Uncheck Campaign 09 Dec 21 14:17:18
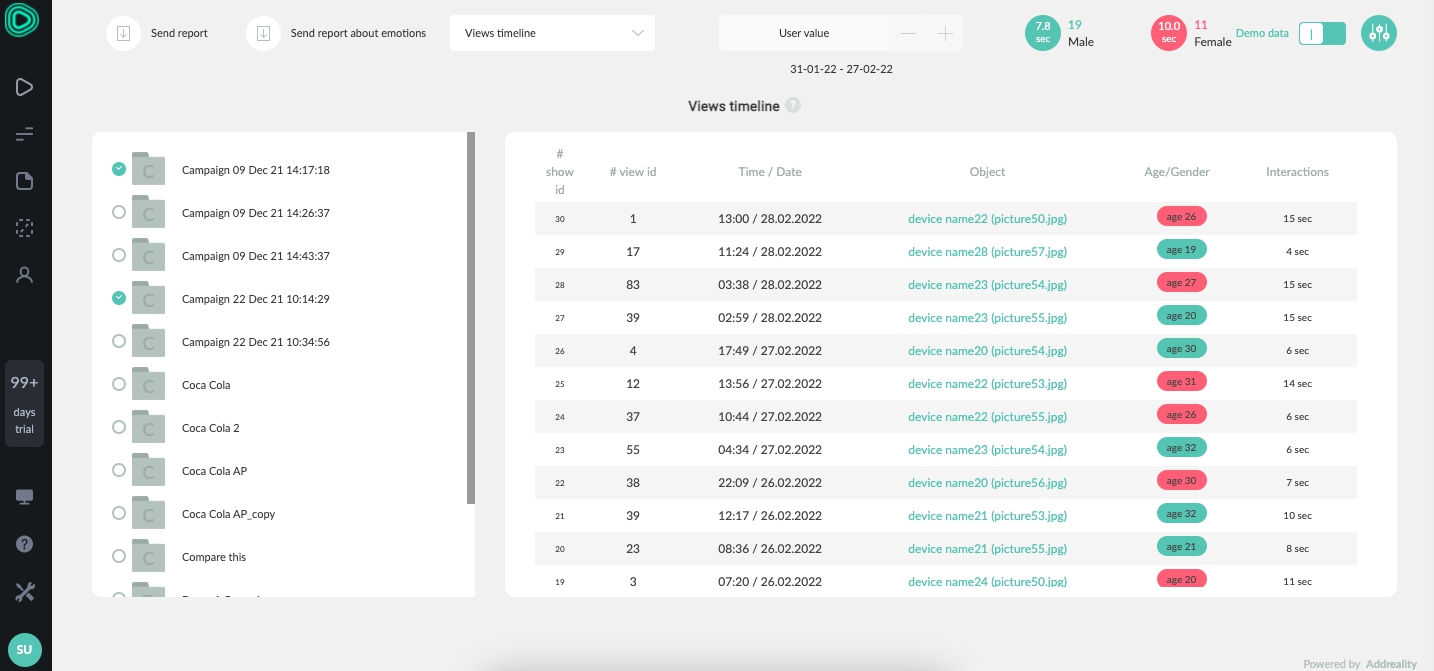1434x671 pixels. (119, 169)
